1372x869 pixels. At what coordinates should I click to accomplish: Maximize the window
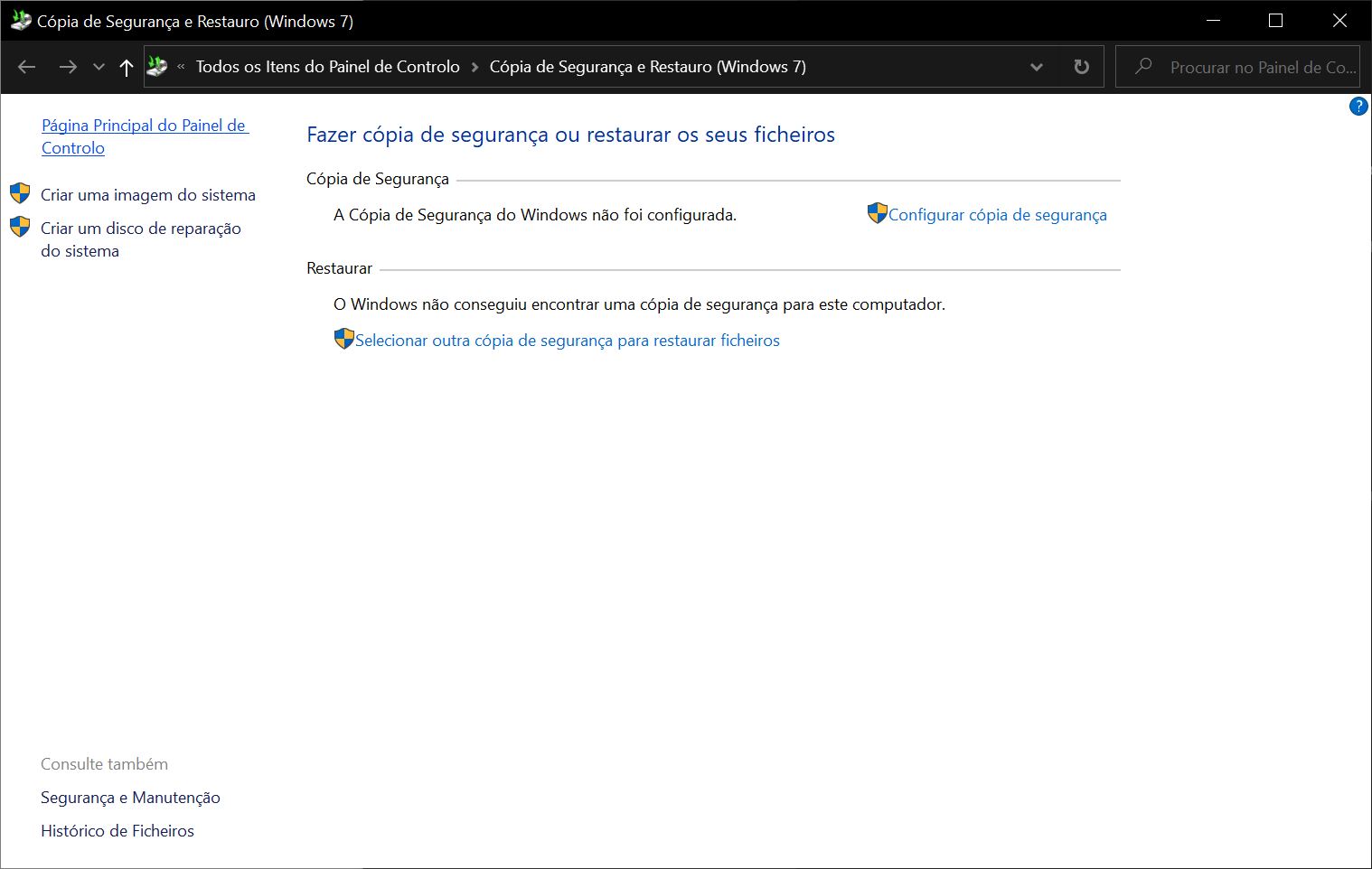point(1276,21)
